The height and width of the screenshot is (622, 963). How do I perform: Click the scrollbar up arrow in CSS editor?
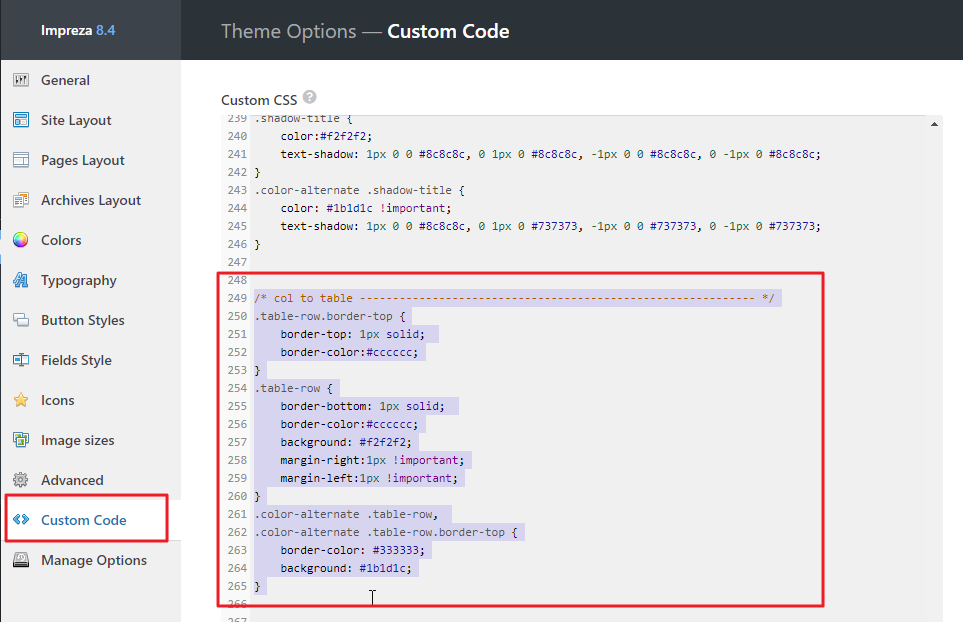[934, 124]
